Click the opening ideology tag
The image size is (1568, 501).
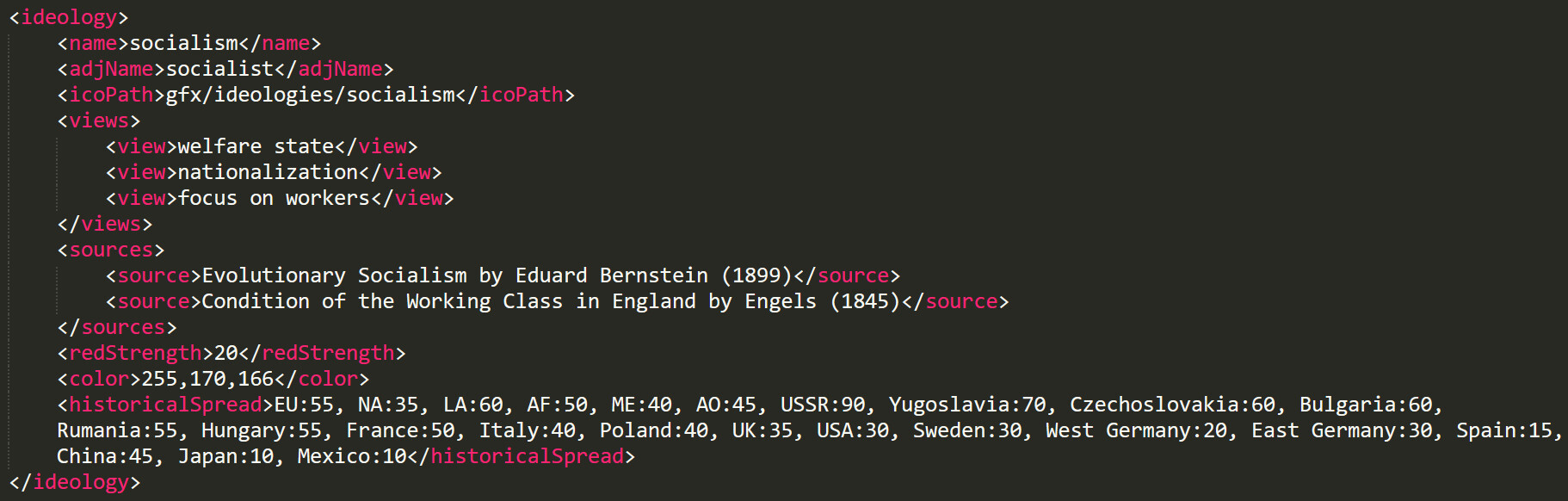click(x=68, y=17)
